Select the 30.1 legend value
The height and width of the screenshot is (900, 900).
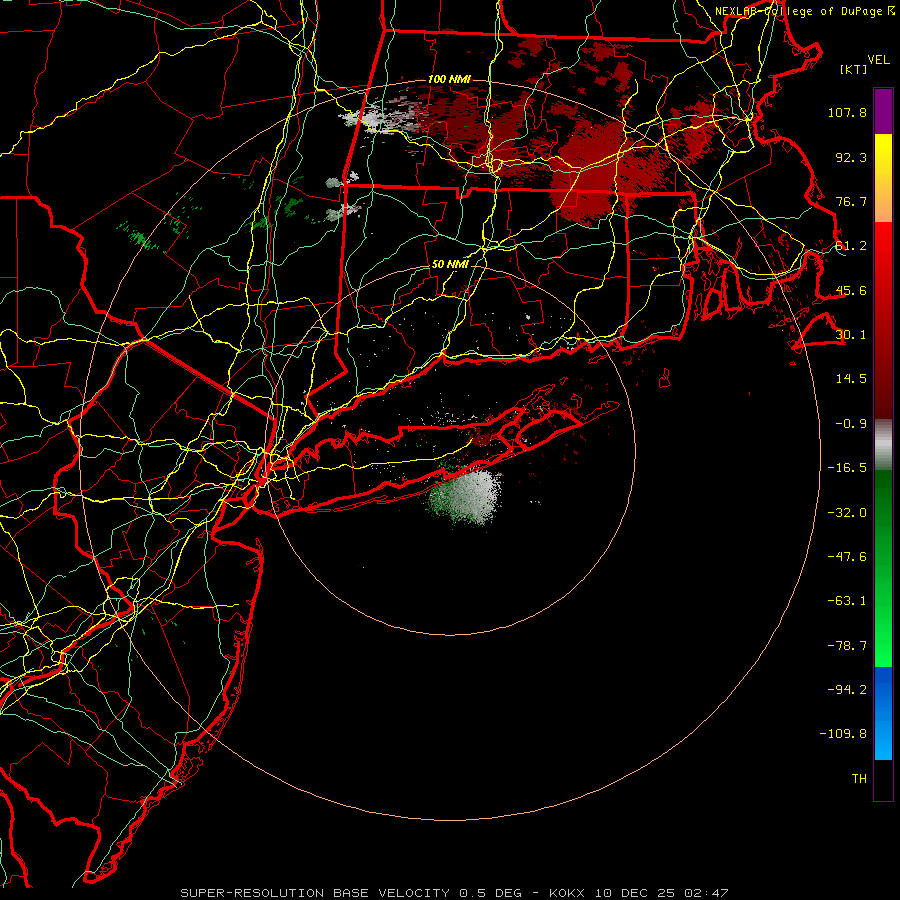851,335
